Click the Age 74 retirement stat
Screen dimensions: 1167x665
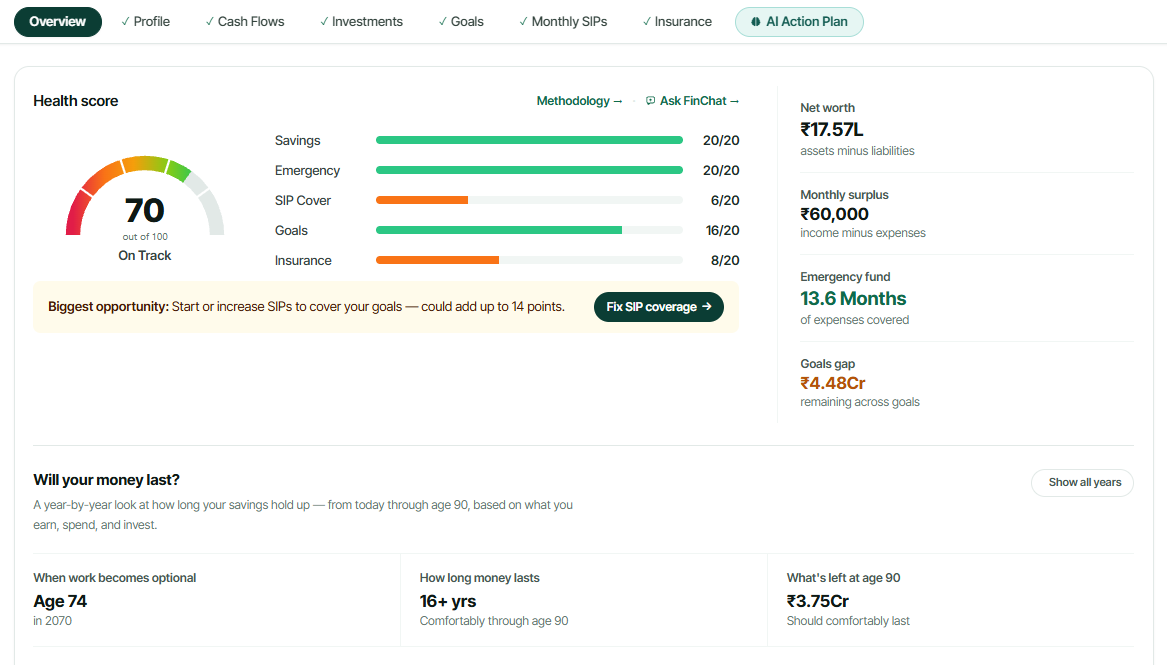[x=60, y=601]
